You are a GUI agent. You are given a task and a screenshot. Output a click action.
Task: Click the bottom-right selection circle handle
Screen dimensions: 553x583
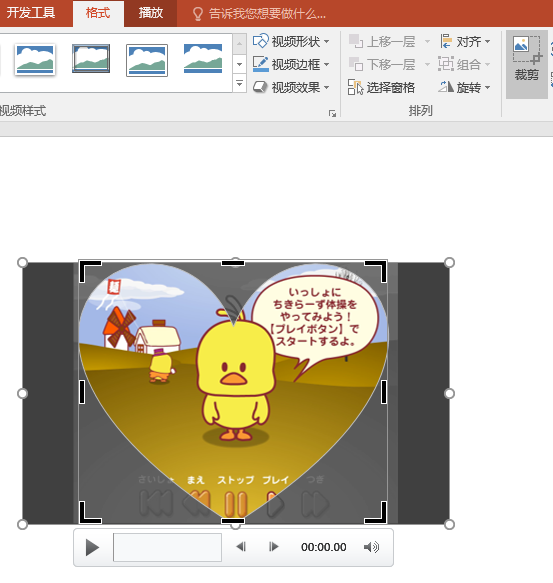(449, 524)
